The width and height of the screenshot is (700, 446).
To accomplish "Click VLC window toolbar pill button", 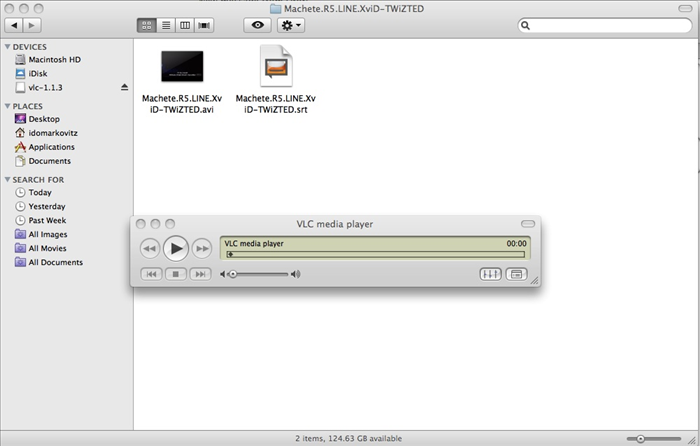I will [528, 223].
